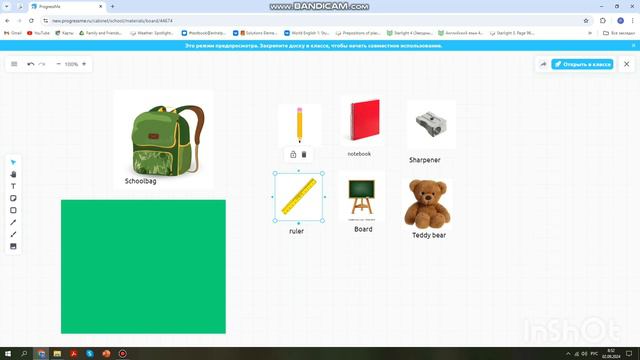Open the Все закладки bookmarks folder
The image size is (640, 360).
619,33
